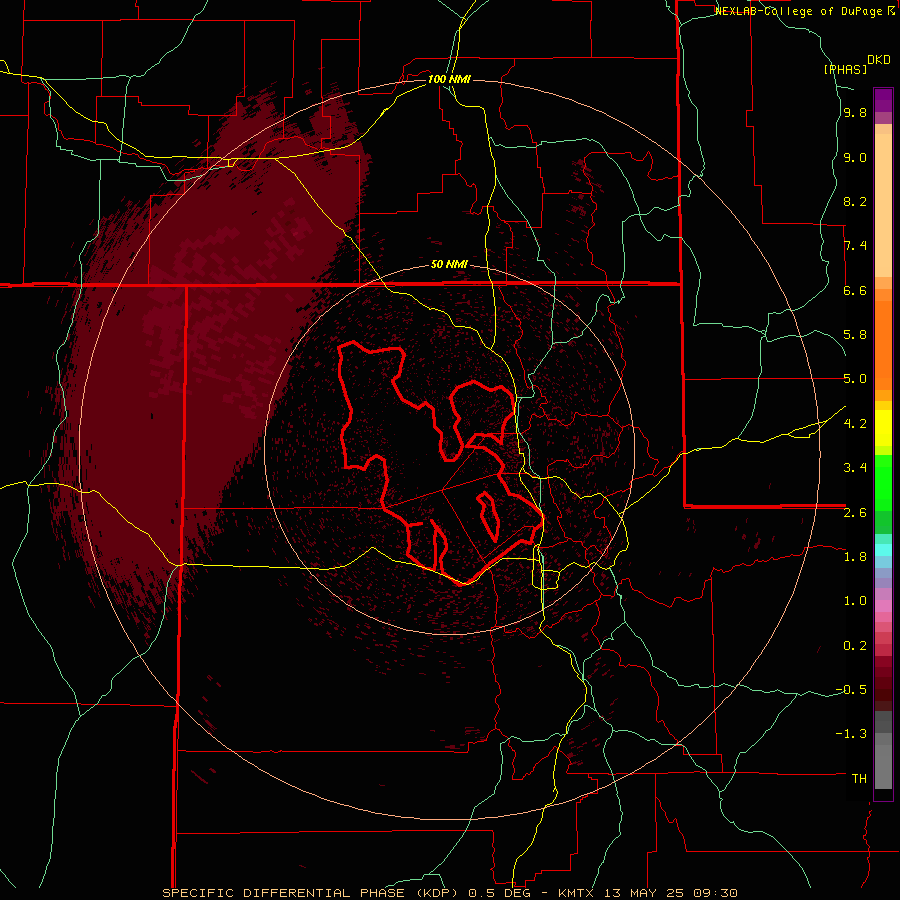
Task: Click the NEXLAB-College of DuPage label
Action: tap(800, 11)
